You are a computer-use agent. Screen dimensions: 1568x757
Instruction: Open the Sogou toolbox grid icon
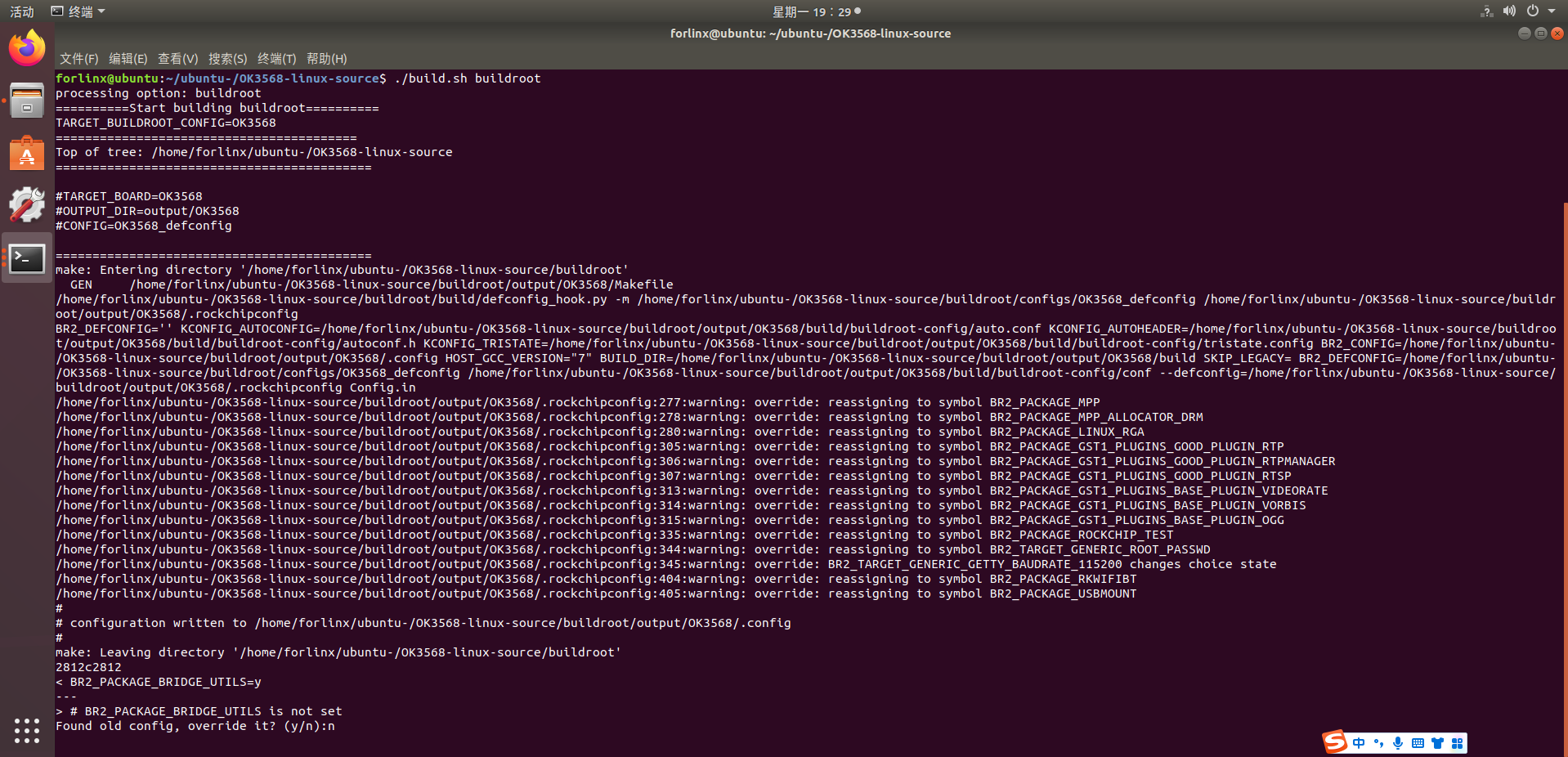(x=1457, y=743)
